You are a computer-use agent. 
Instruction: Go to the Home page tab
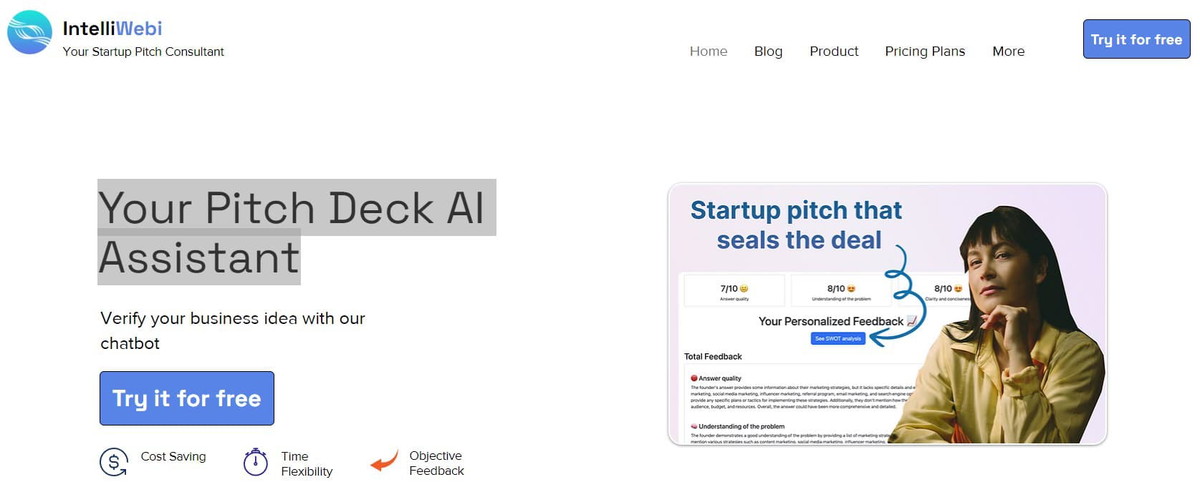click(708, 51)
